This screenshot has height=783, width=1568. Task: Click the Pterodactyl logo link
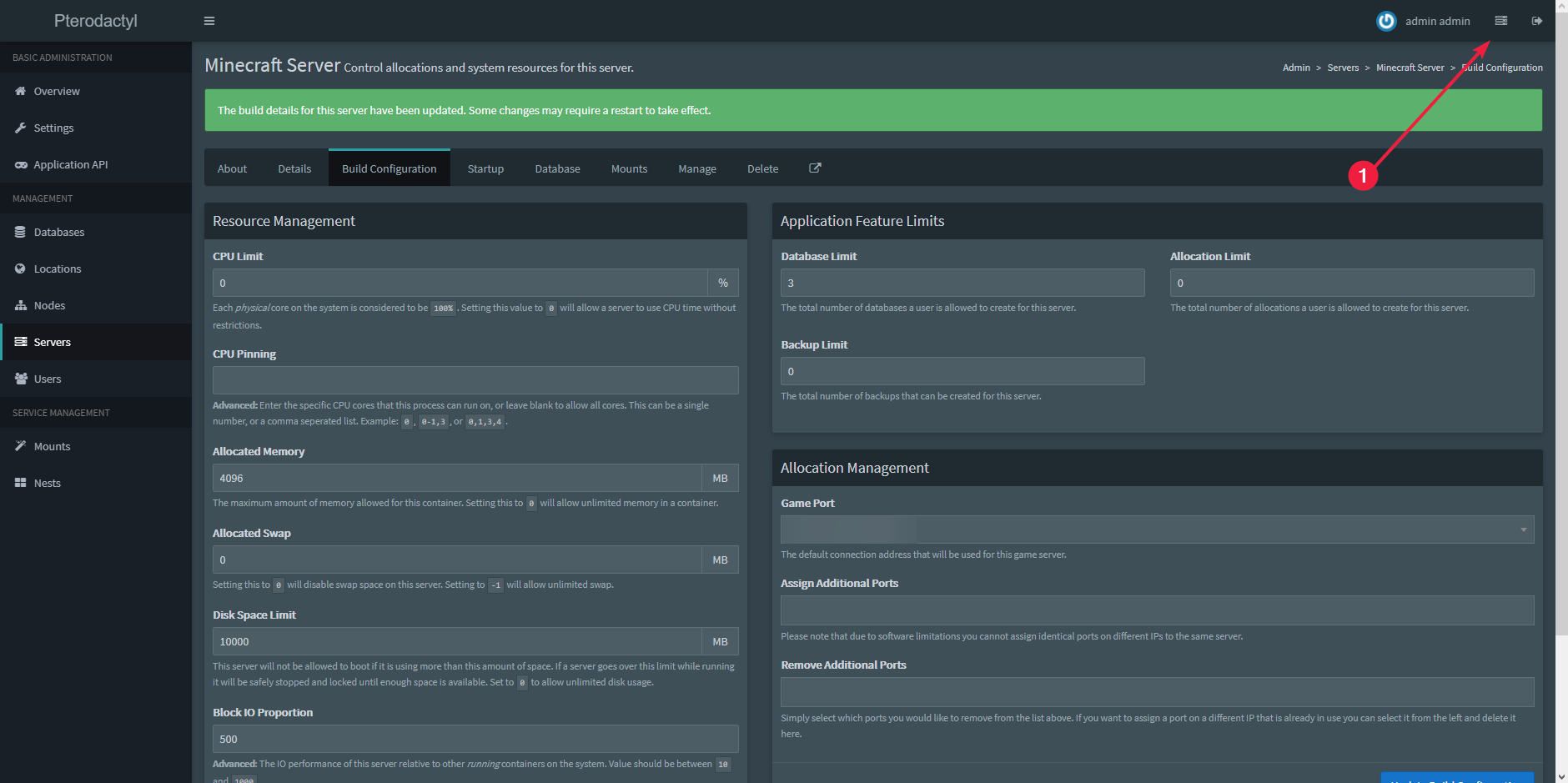click(x=96, y=21)
